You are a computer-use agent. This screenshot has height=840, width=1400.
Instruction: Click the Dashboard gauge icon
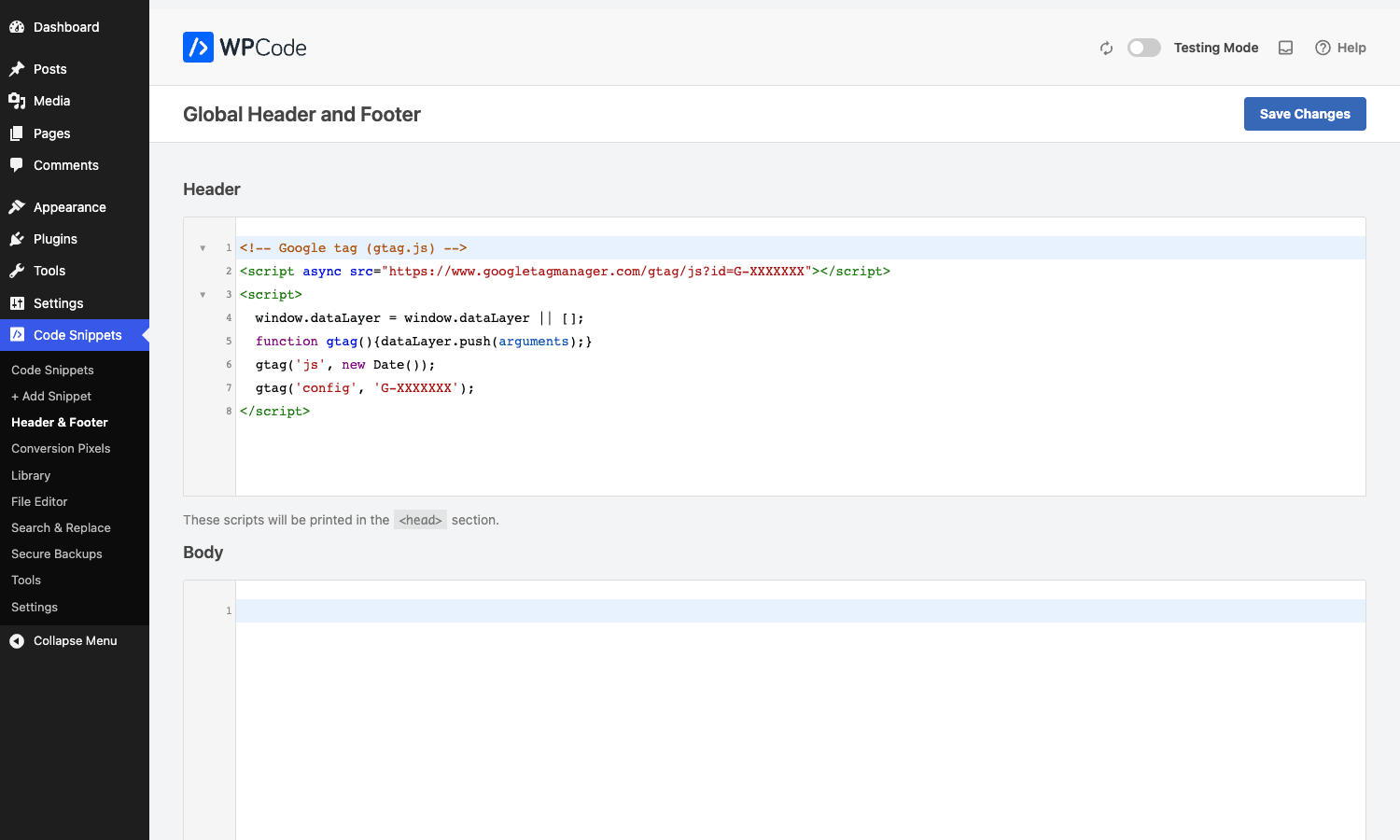coord(17,27)
